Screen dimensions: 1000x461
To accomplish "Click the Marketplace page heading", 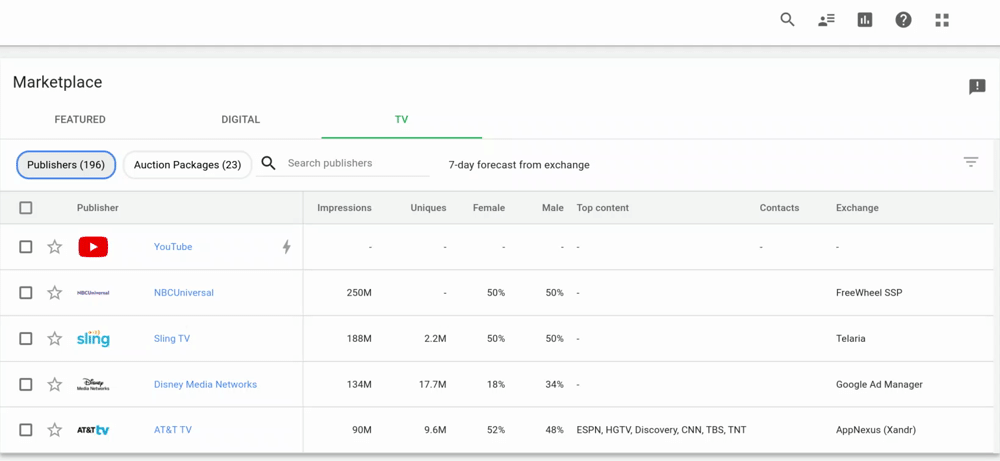I will pyautogui.click(x=57, y=82).
